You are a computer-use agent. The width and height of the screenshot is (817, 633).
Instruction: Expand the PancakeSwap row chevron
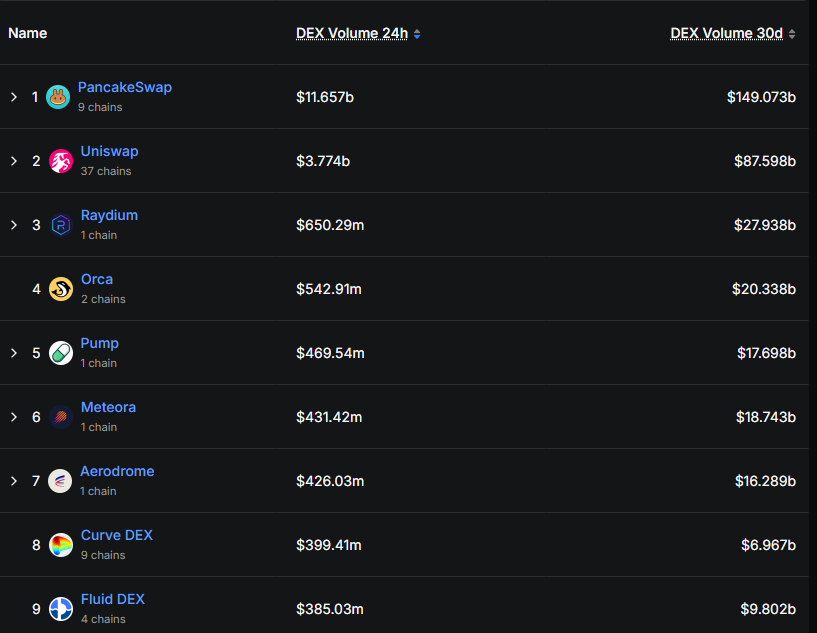(14, 97)
